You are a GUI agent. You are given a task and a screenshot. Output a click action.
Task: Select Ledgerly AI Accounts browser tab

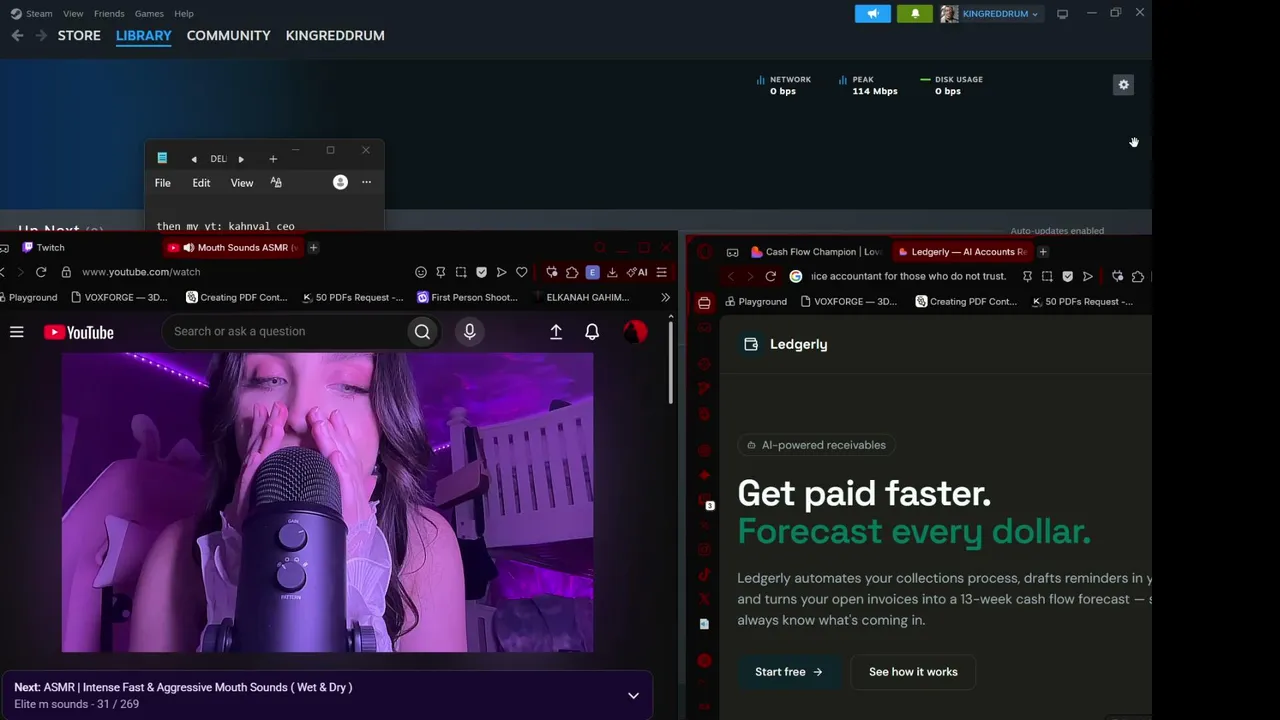point(961,252)
